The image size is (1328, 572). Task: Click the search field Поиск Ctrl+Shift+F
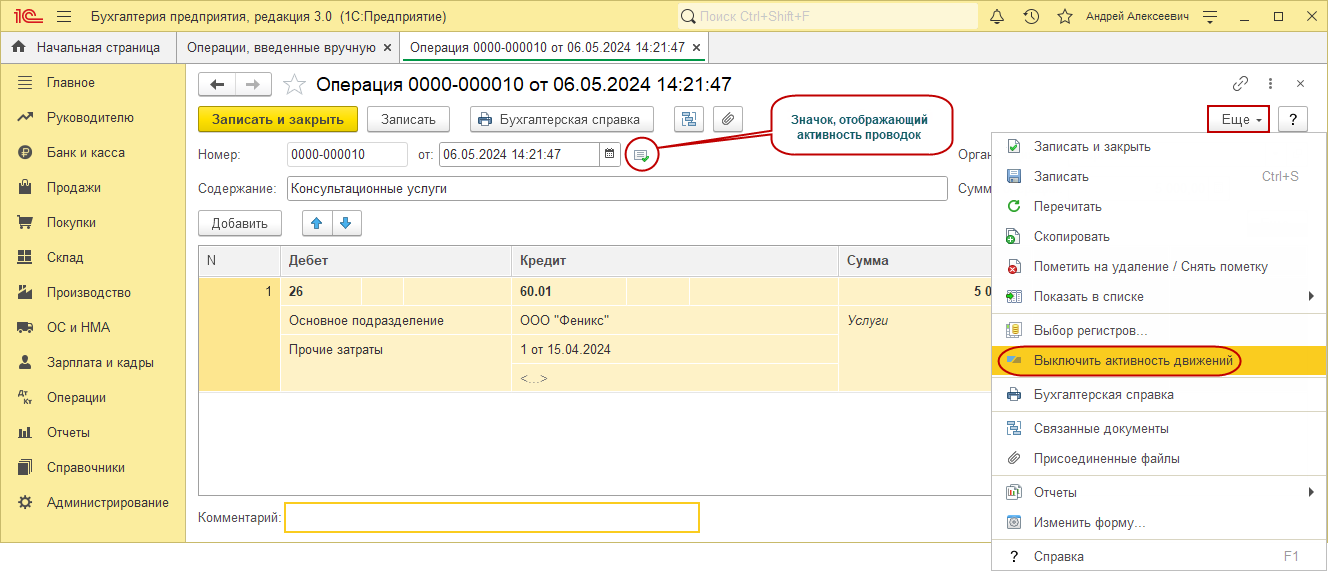(x=828, y=17)
